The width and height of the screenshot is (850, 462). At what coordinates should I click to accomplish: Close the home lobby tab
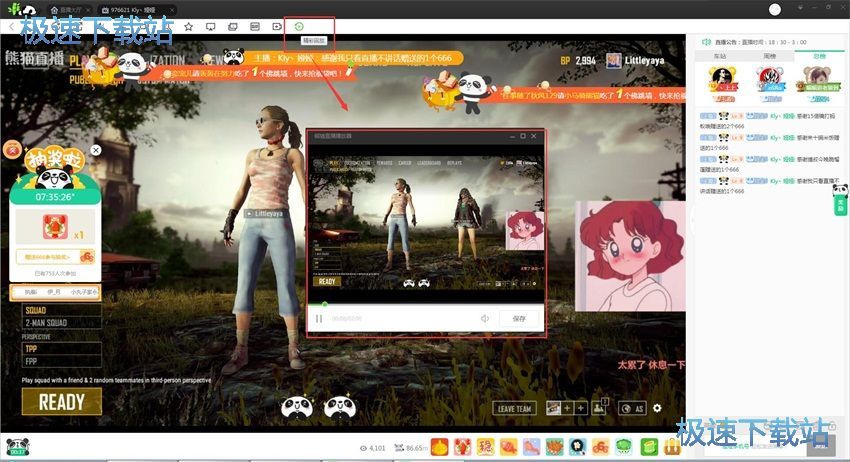(x=88, y=10)
